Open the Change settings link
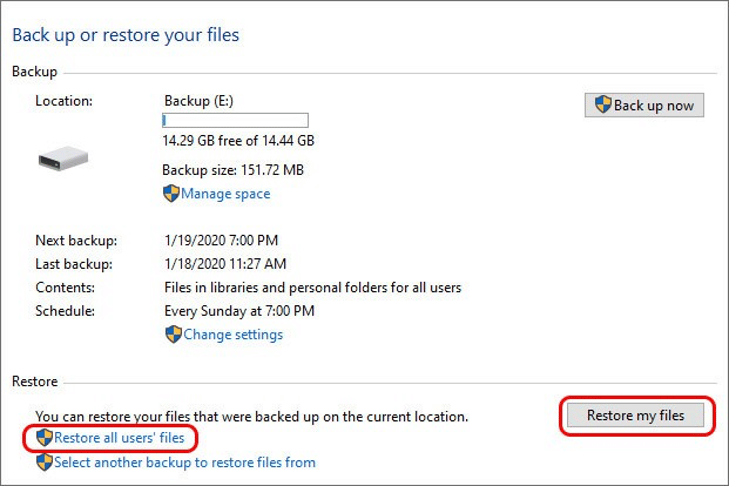The image size is (729, 487). 233,334
